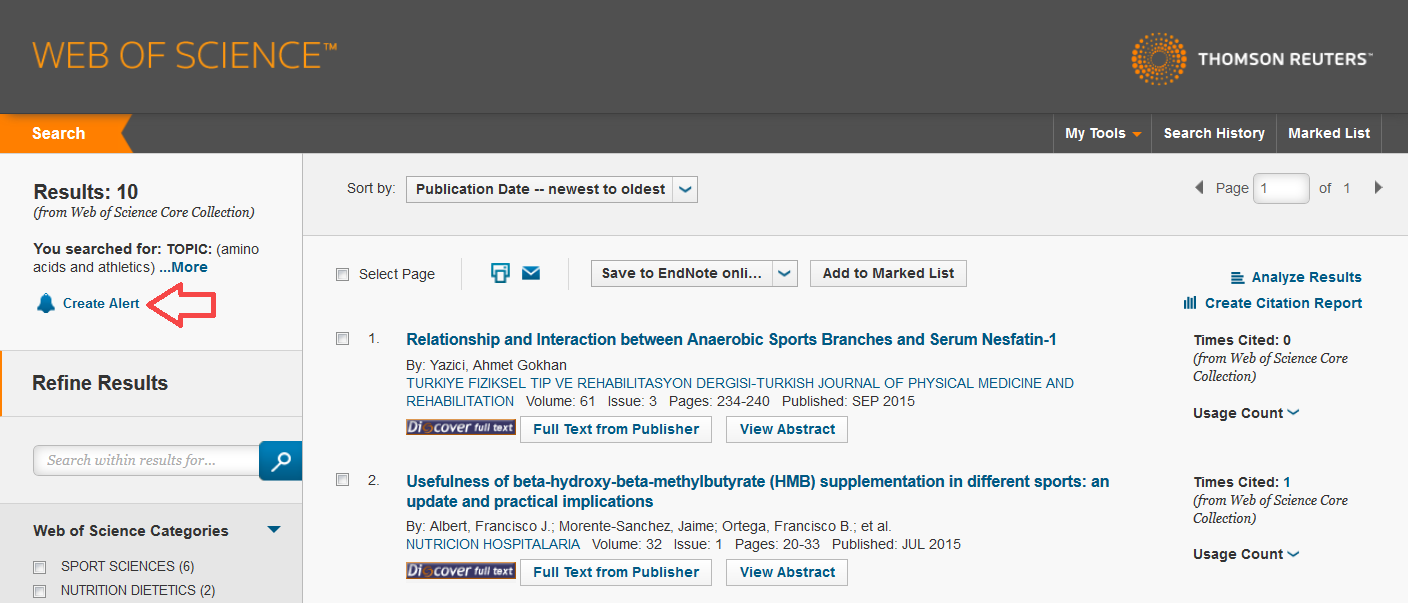Viewport: 1408px width, 603px height.
Task: Click Times Cited count 1 for result 2
Action: tap(1287, 482)
